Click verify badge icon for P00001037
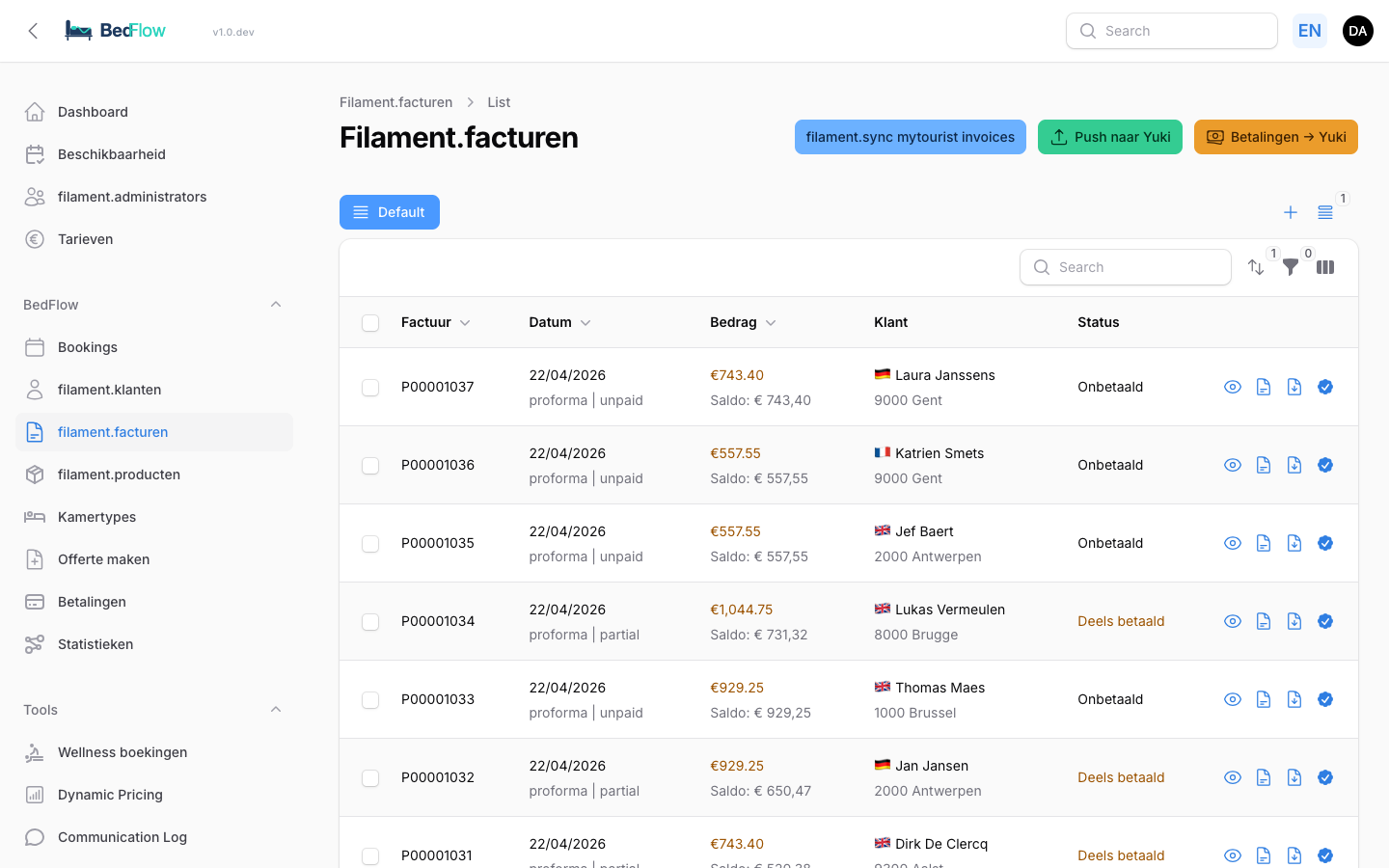Viewport: 1389px width, 868px height. pyautogui.click(x=1325, y=387)
